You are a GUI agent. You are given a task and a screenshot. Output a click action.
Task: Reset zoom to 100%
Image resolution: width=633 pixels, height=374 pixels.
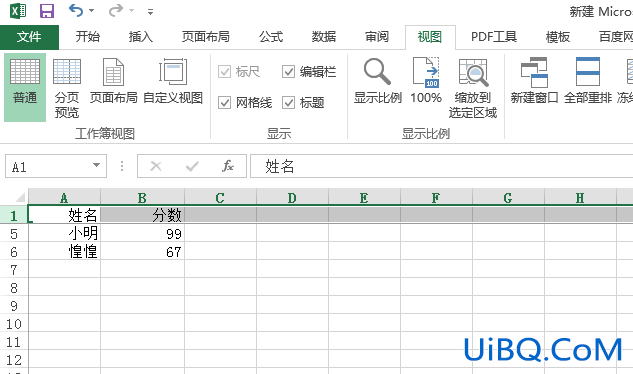click(x=426, y=81)
